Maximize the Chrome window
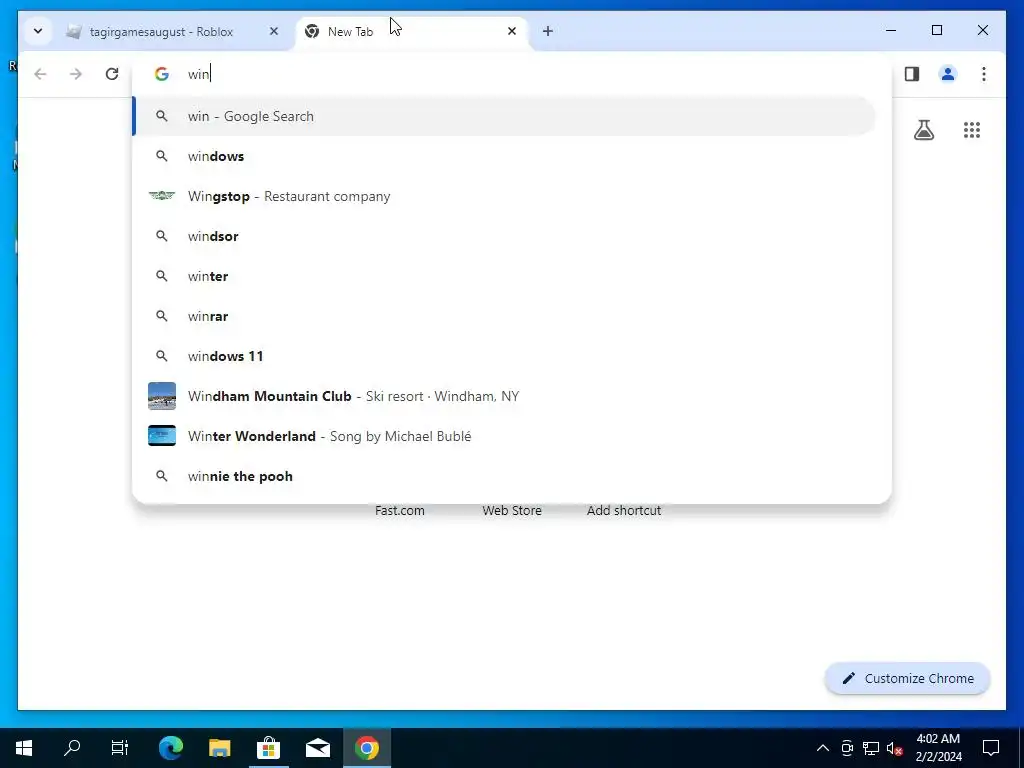The image size is (1024, 768). pos(936,30)
